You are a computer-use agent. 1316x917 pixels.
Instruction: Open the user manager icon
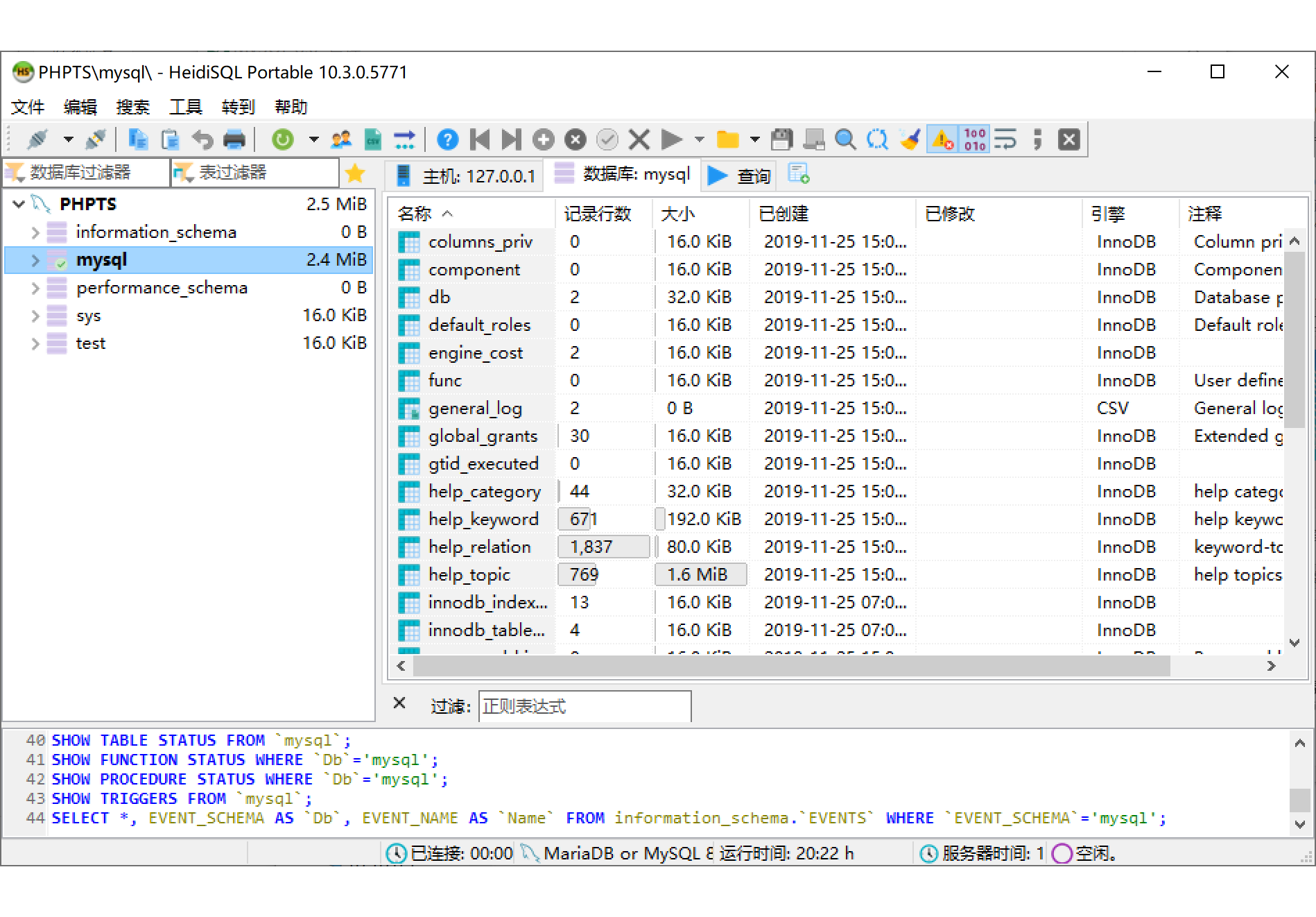tap(341, 139)
